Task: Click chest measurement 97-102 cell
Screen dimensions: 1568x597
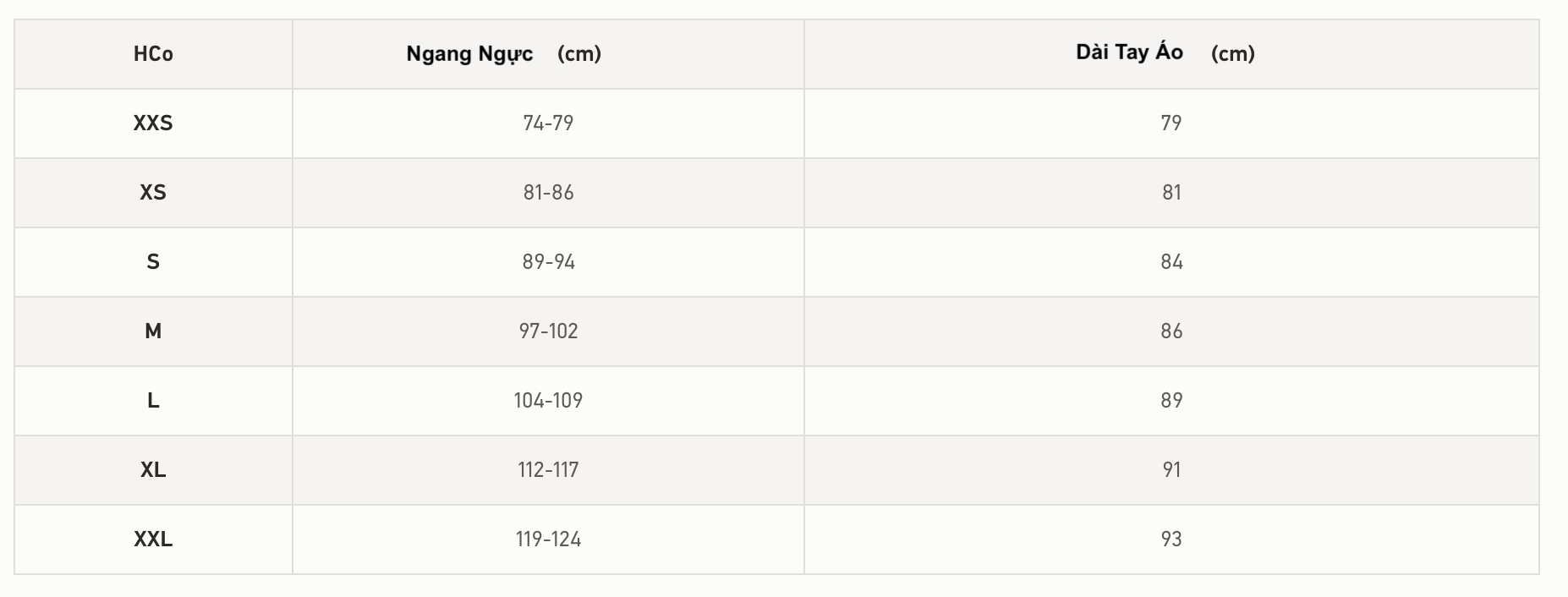Action: 548,331
